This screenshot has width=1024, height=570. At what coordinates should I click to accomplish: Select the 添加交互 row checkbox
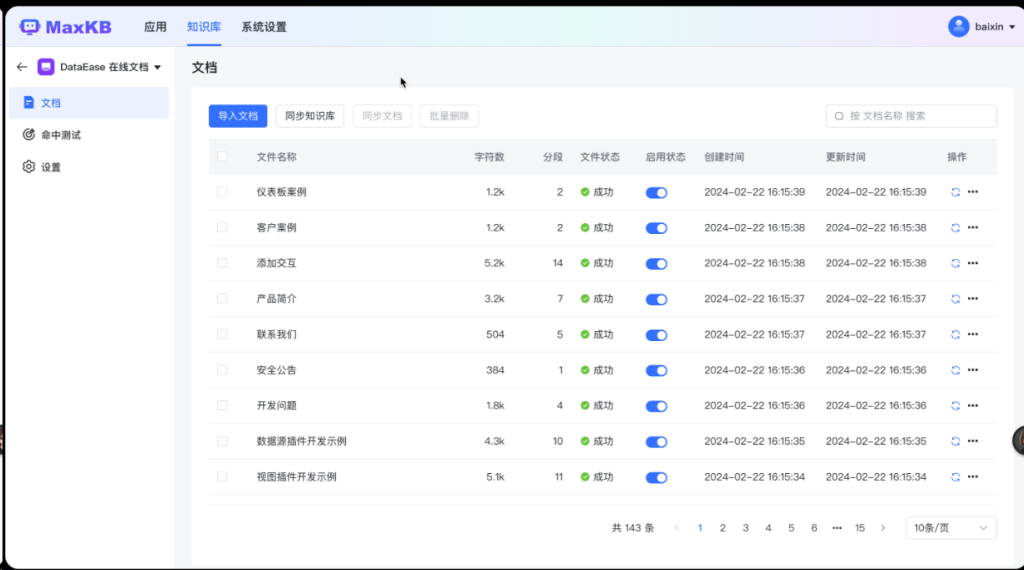coord(222,263)
